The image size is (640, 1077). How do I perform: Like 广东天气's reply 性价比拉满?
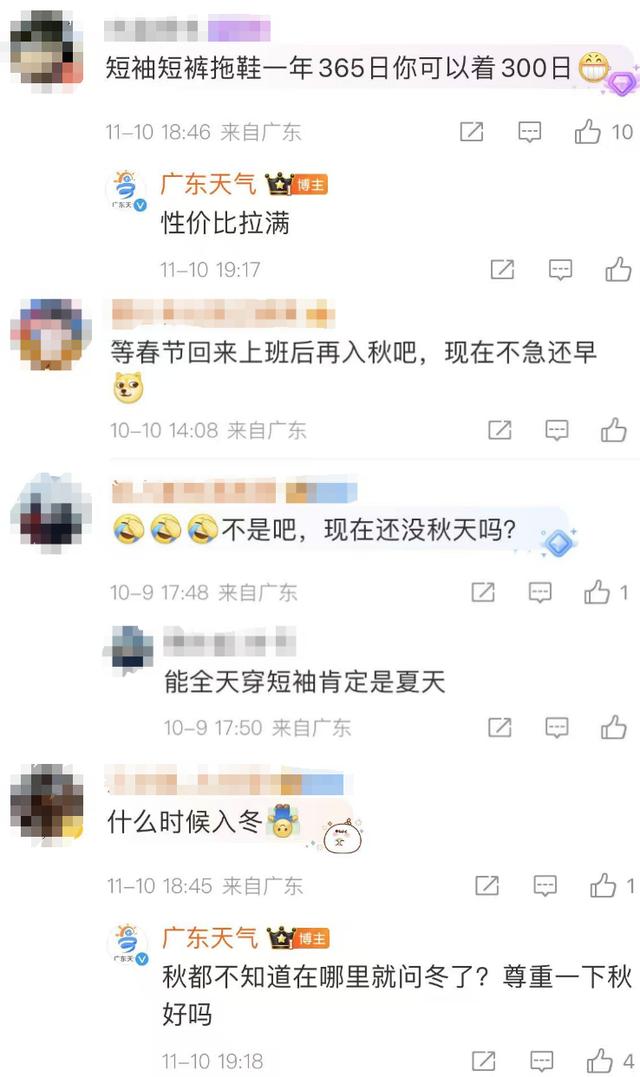coord(618,269)
